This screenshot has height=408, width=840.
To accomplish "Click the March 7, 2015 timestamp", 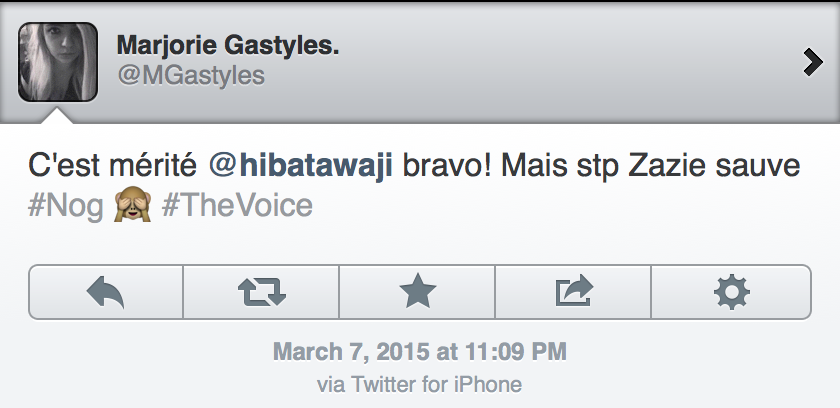I will click(420, 352).
